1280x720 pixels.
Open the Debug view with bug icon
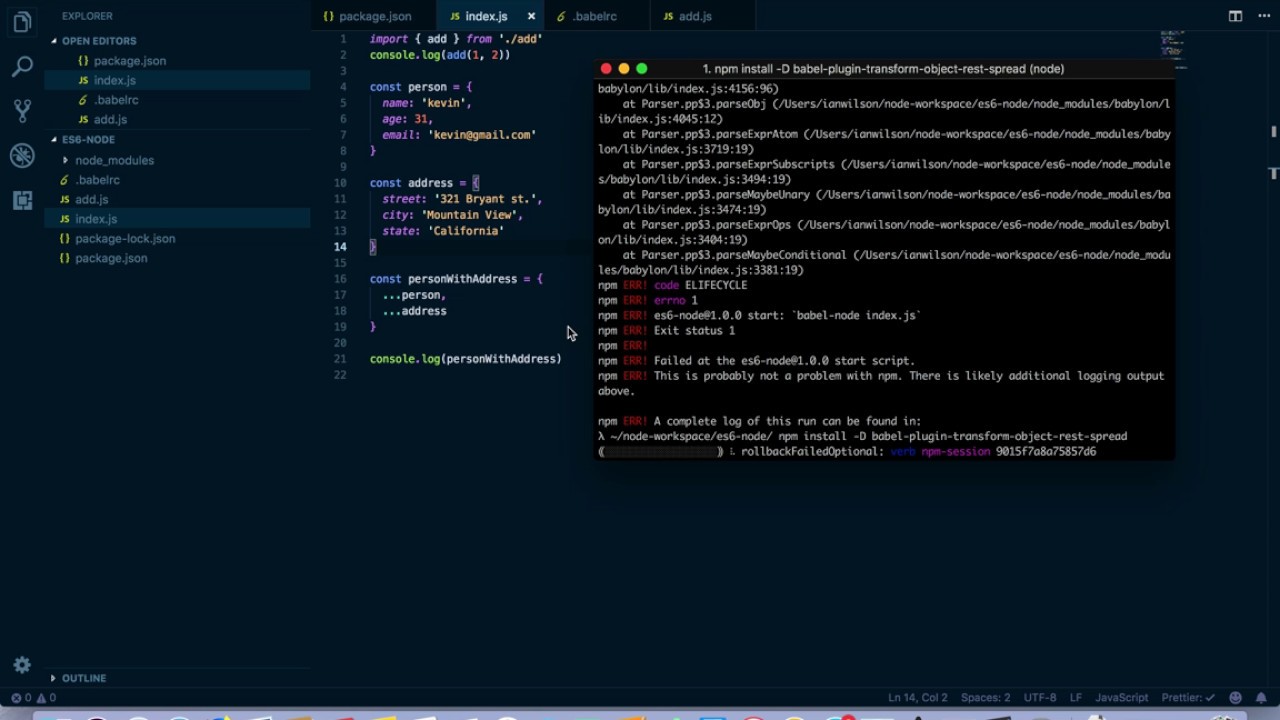tap(22, 155)
